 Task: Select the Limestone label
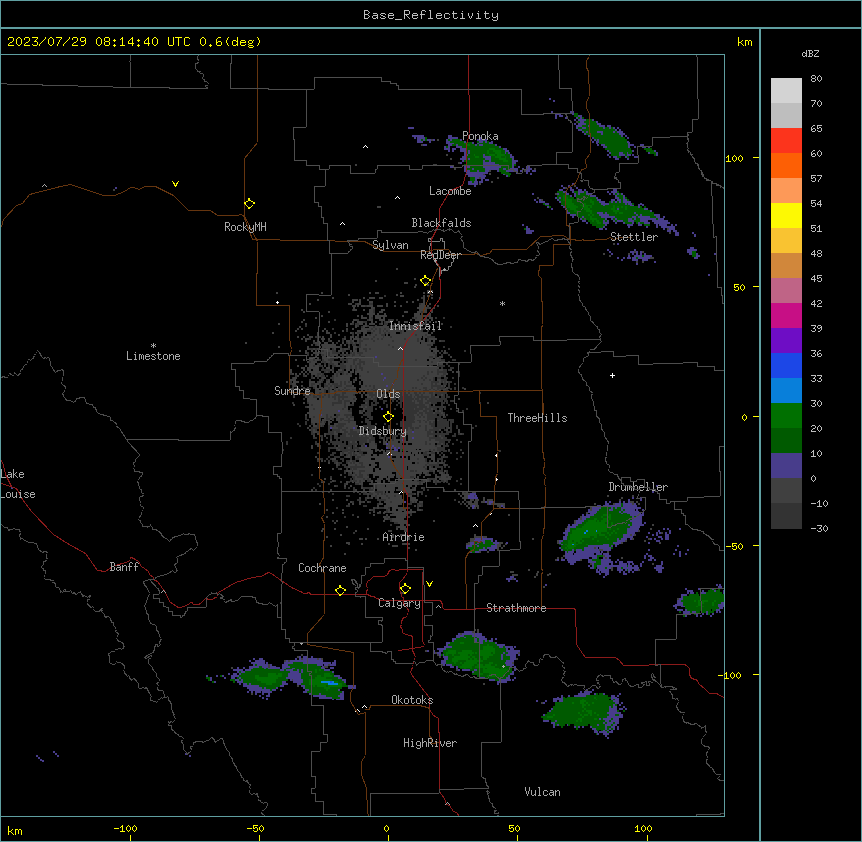pos(153,356)
